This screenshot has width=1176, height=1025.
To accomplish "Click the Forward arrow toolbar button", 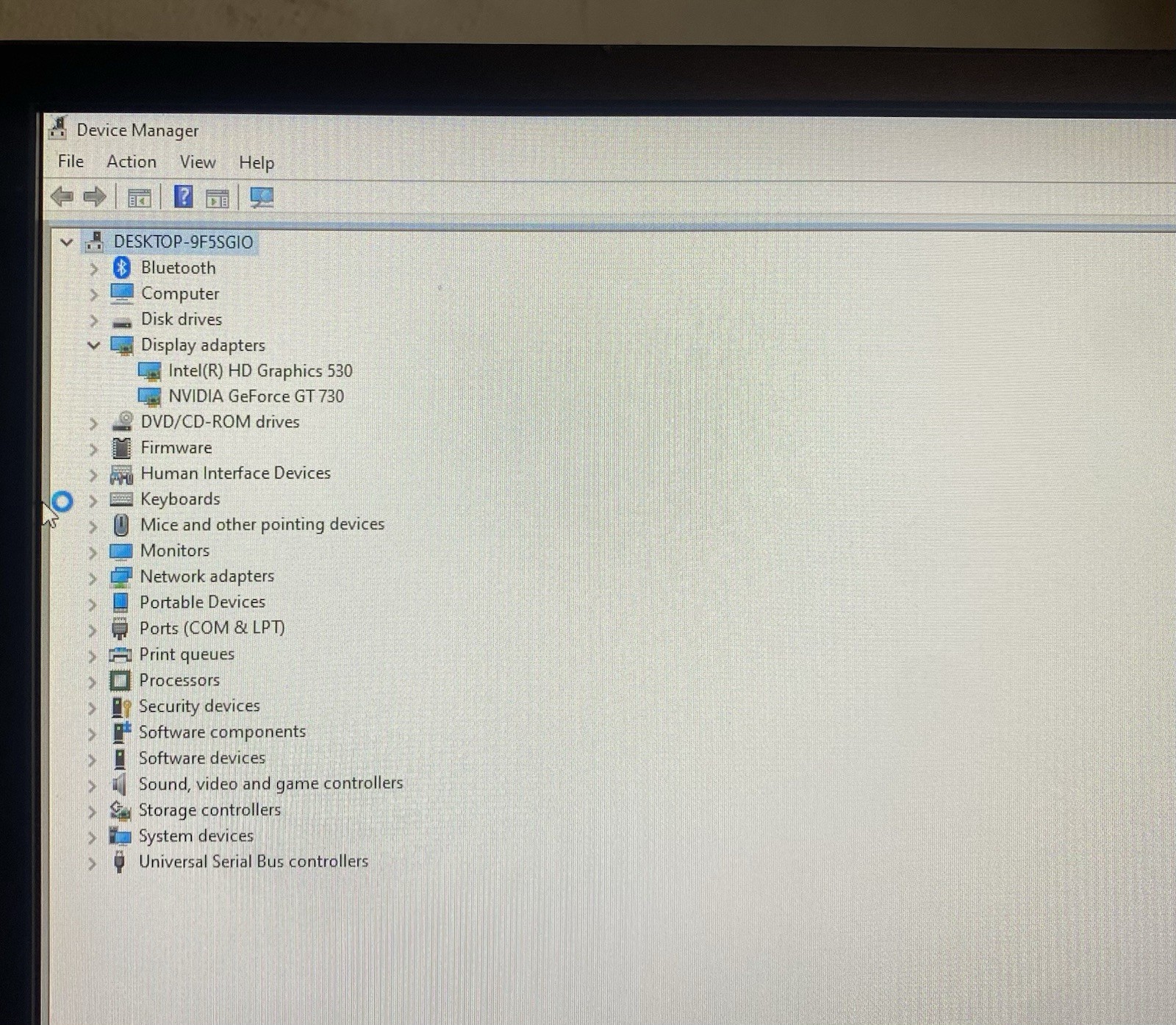I will pyautogui.click(x=95, y=197).
